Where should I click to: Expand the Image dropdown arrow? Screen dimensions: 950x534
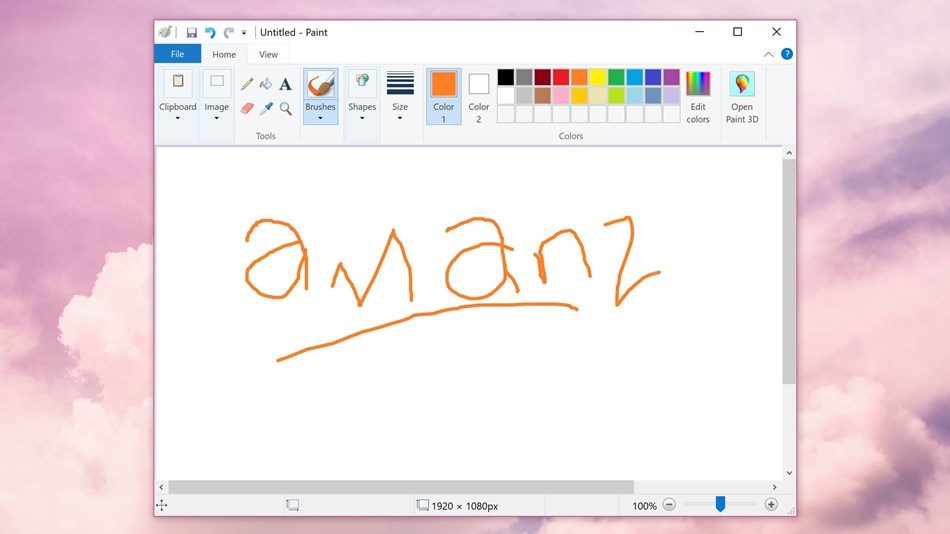coord(216,118)
